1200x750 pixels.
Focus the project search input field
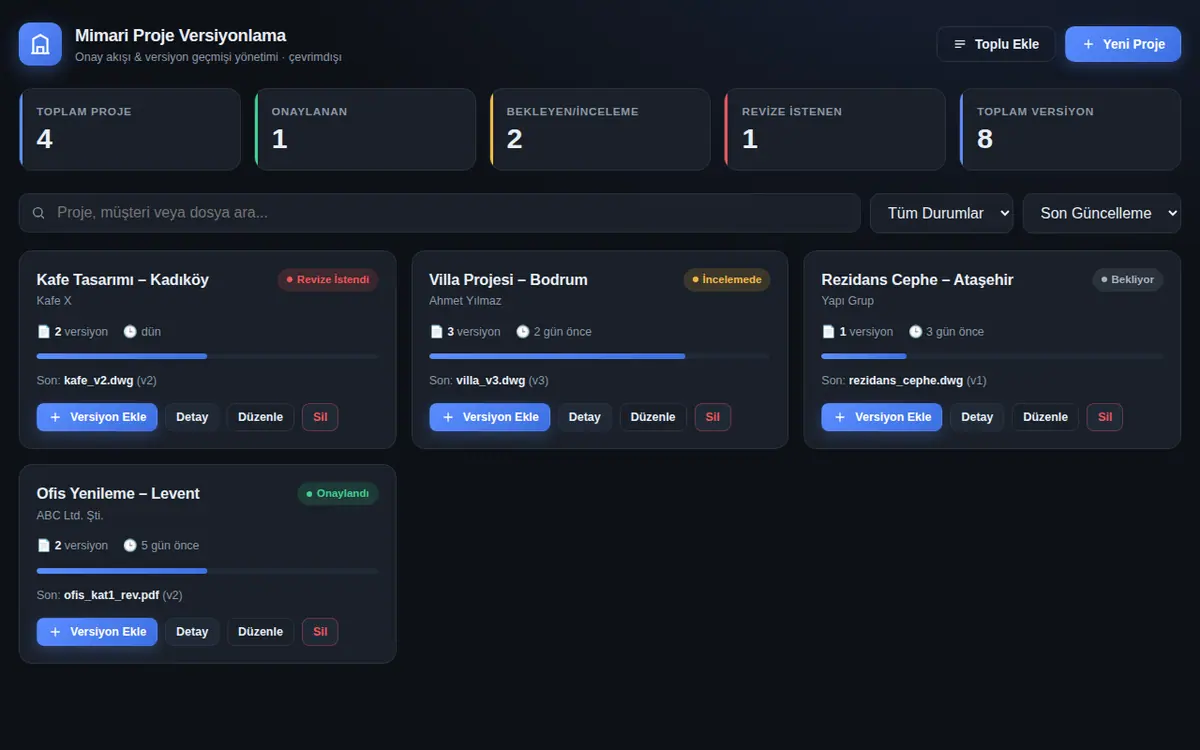pos(439,213)
